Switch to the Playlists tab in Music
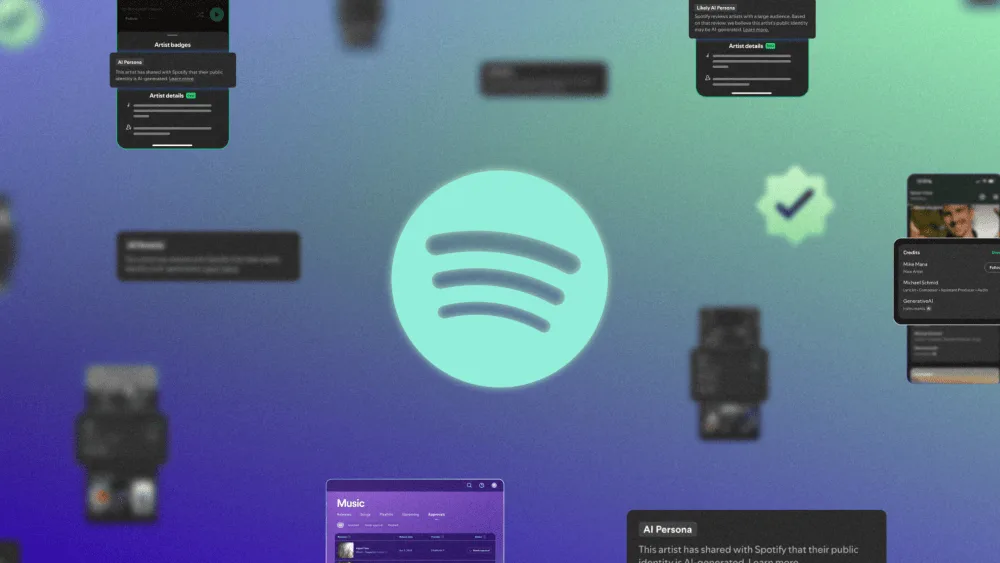 coord(386,515)
